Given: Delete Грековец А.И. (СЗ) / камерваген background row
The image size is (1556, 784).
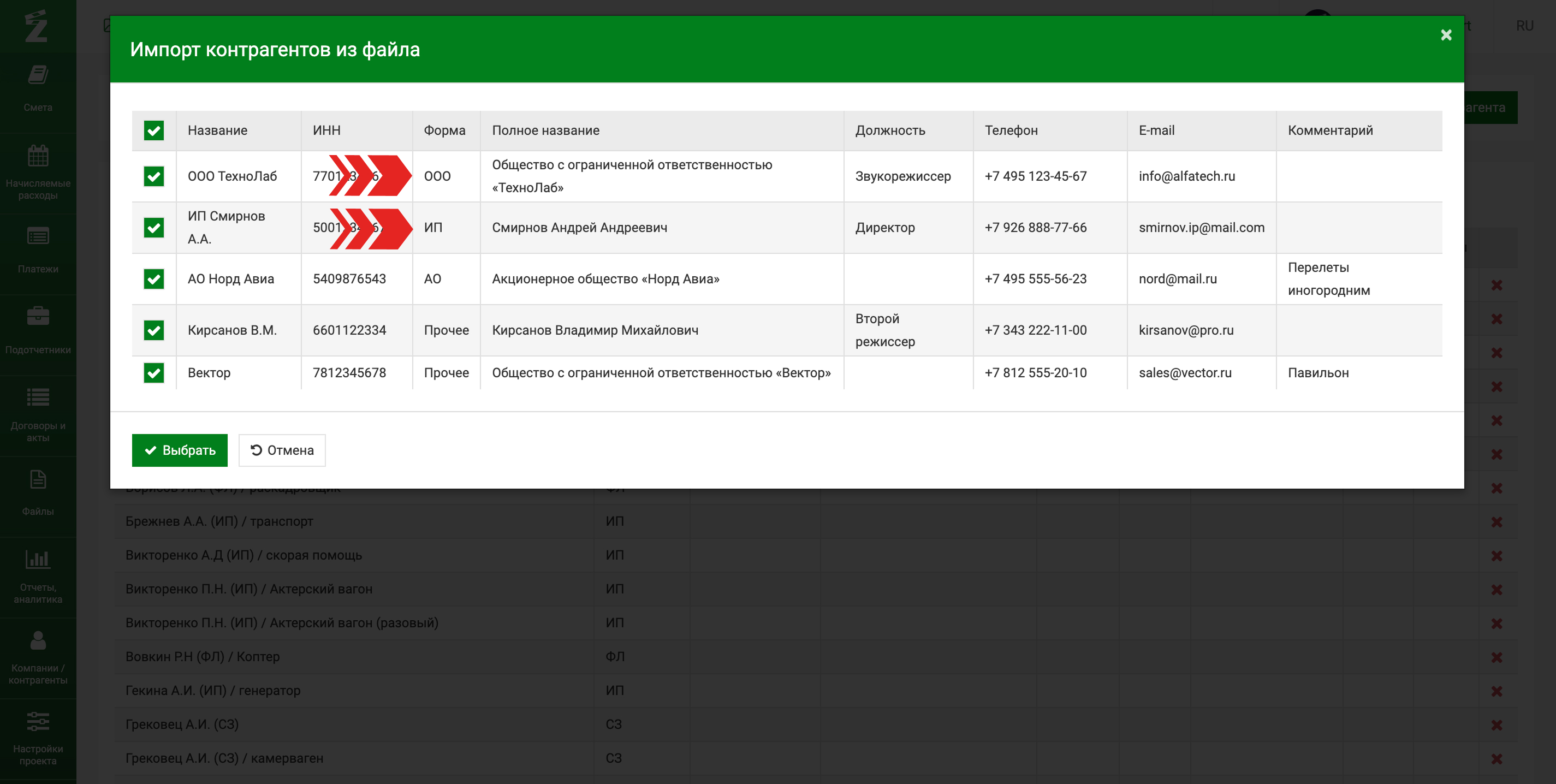Looking at the screenshot, I should (1496, 759).
